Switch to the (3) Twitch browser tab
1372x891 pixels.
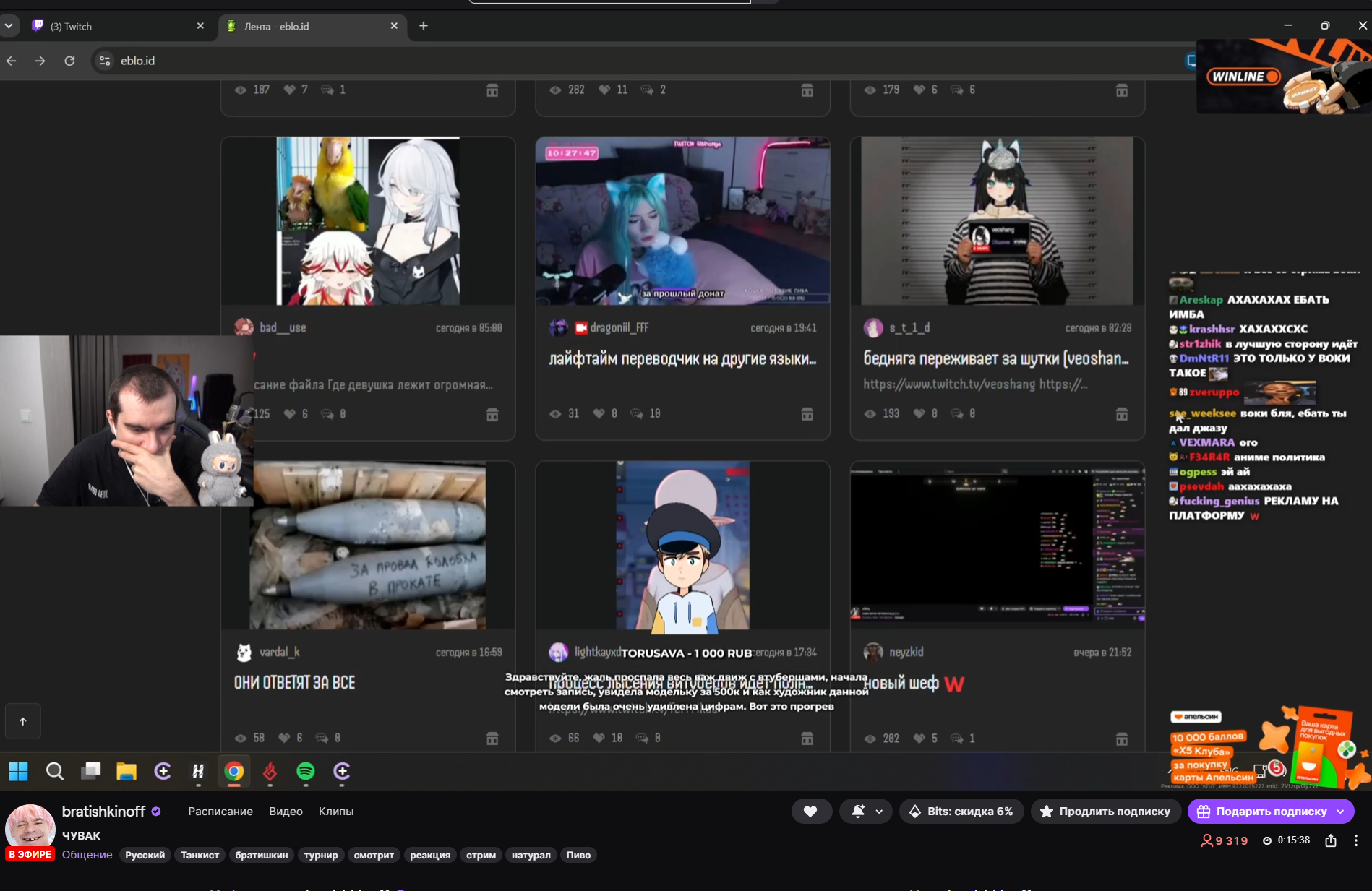coord(118,26)
